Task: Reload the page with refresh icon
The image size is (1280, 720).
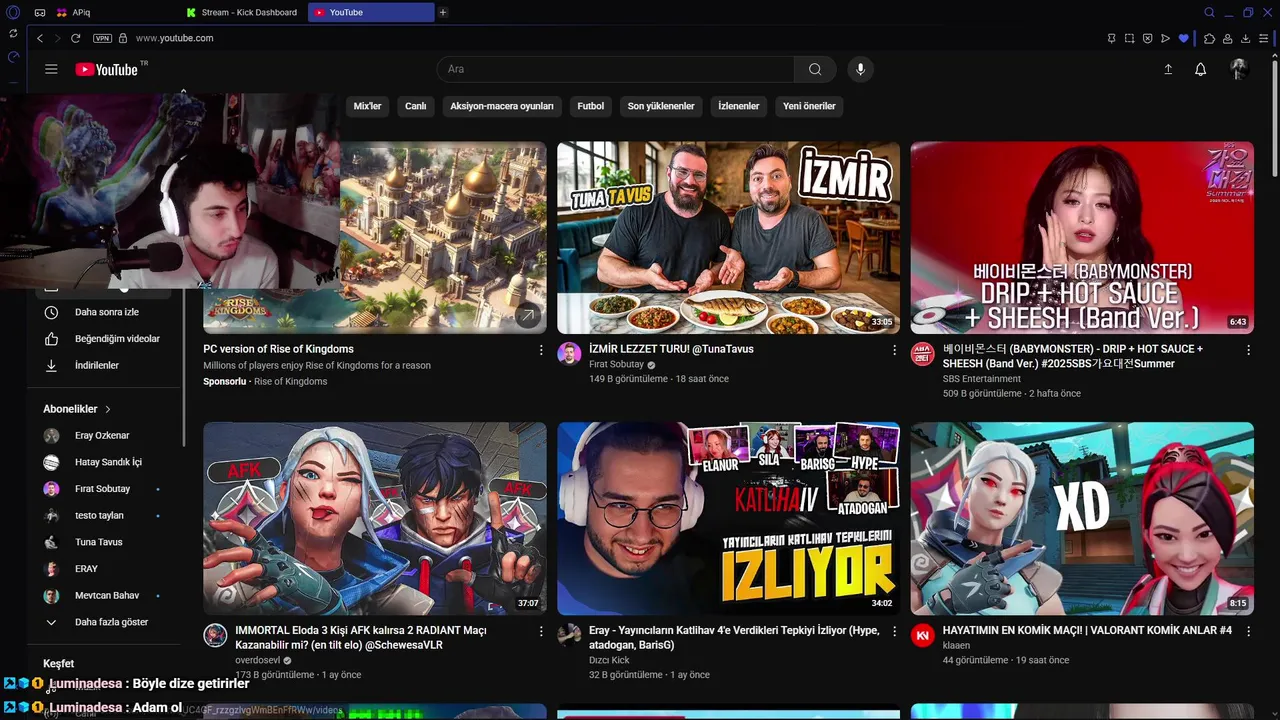Action: point(75,38)
